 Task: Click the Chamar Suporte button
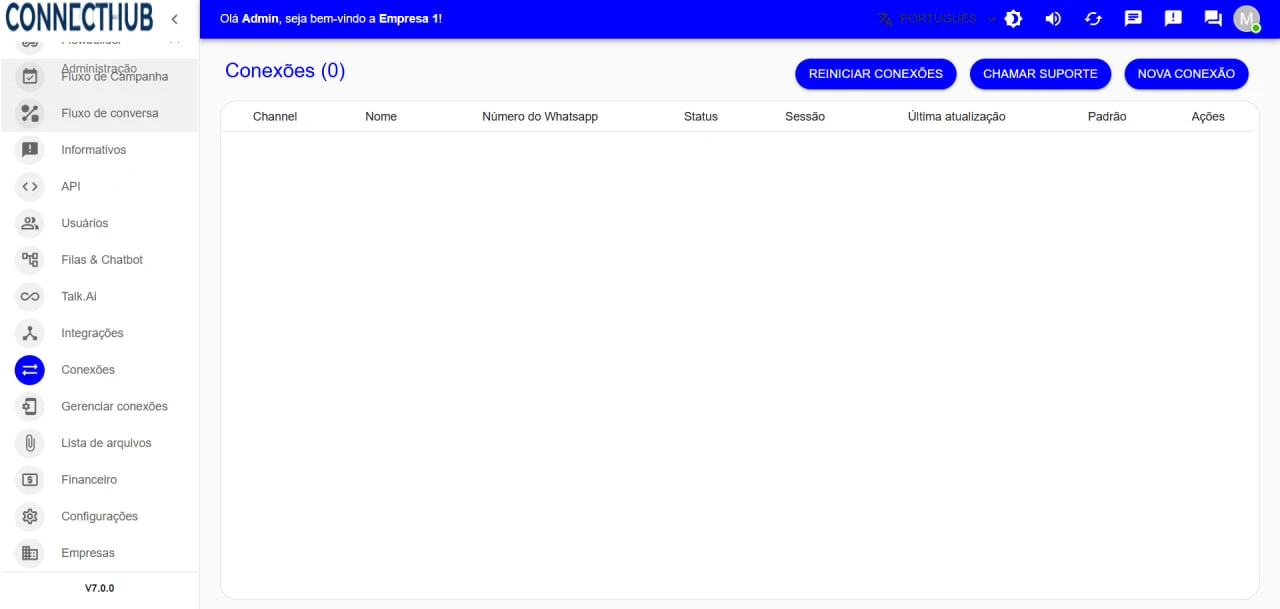click(1040, 74)
